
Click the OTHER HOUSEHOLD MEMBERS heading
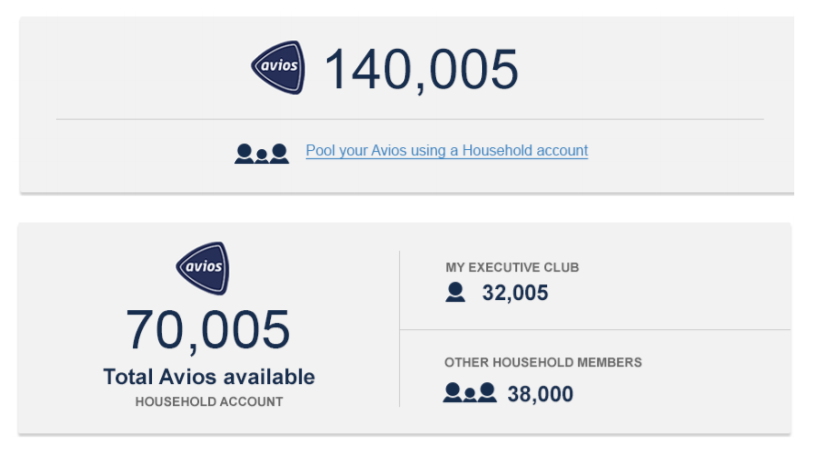coord(543,362)
